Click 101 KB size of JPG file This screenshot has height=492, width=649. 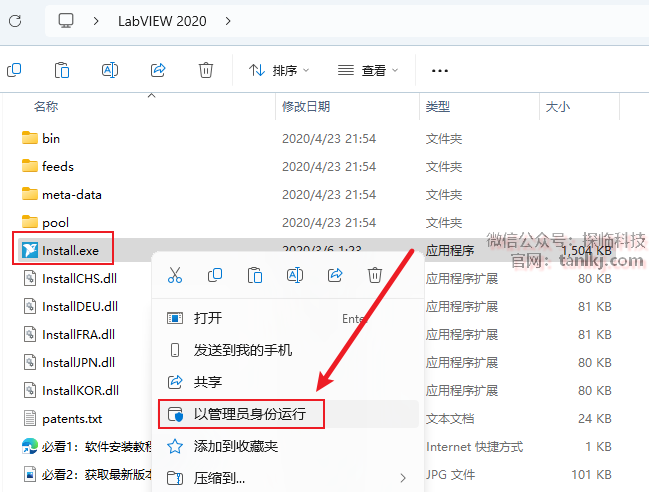click(x=591, y=475)
